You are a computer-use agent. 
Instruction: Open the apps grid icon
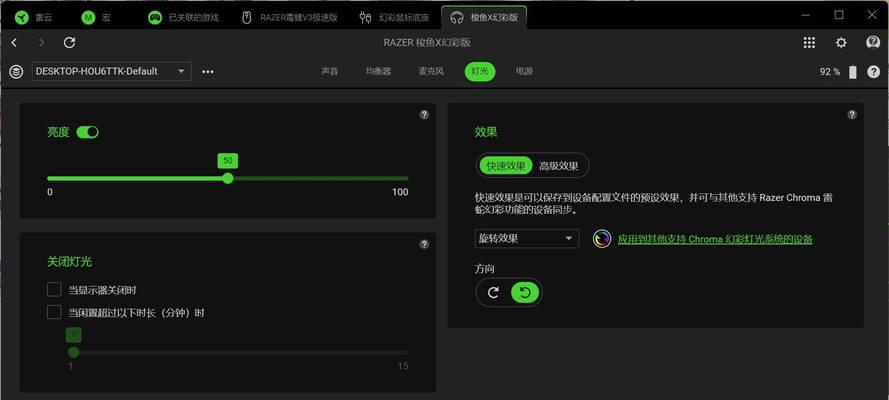[809, 42]
